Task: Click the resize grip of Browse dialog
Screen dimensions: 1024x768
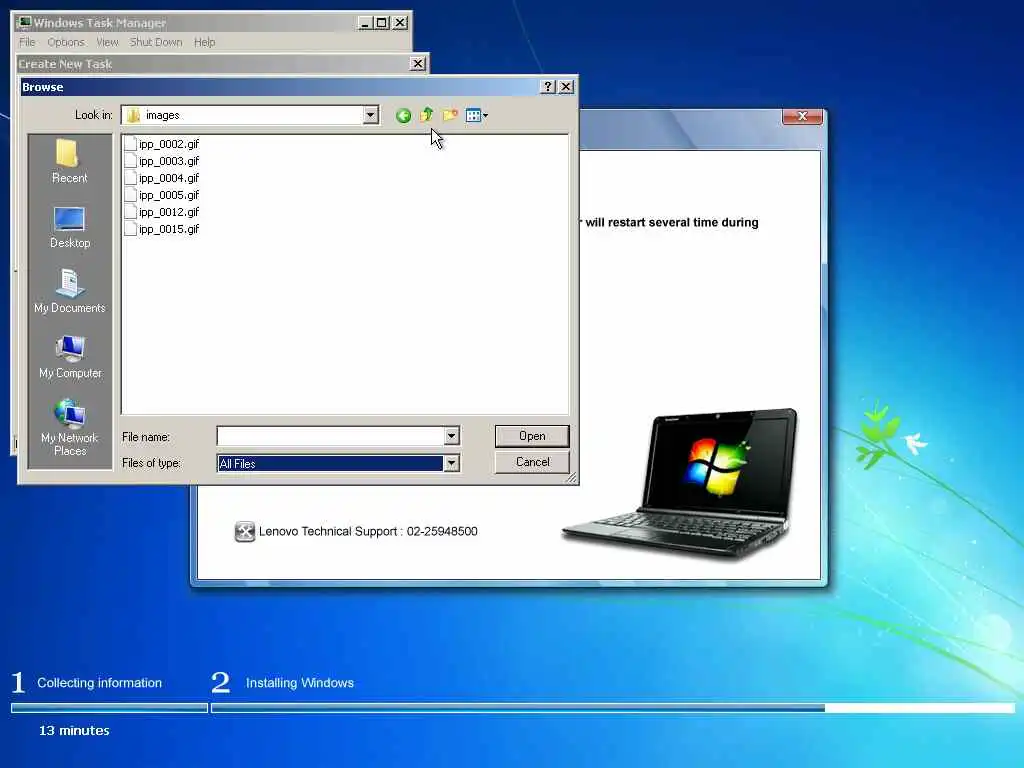Action: (571, 478)
